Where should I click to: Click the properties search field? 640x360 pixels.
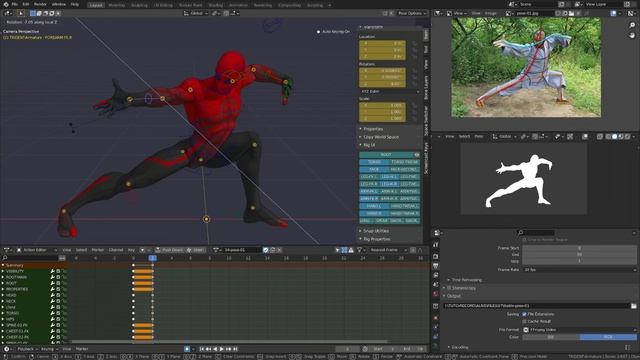coord(536,233)
